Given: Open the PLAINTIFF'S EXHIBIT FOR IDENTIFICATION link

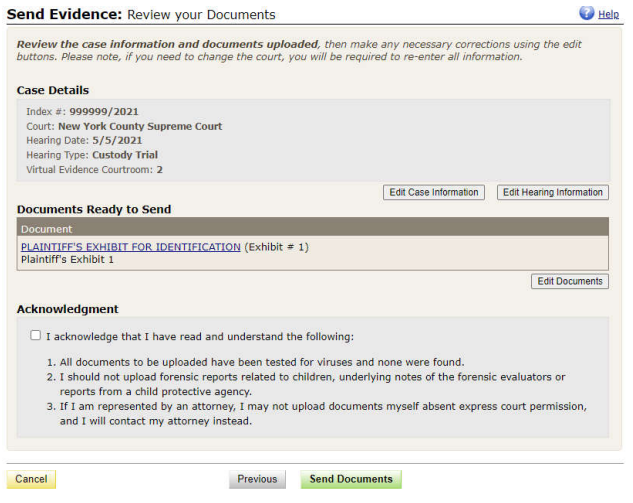Looking at the screenshot, I should [130, 247].
